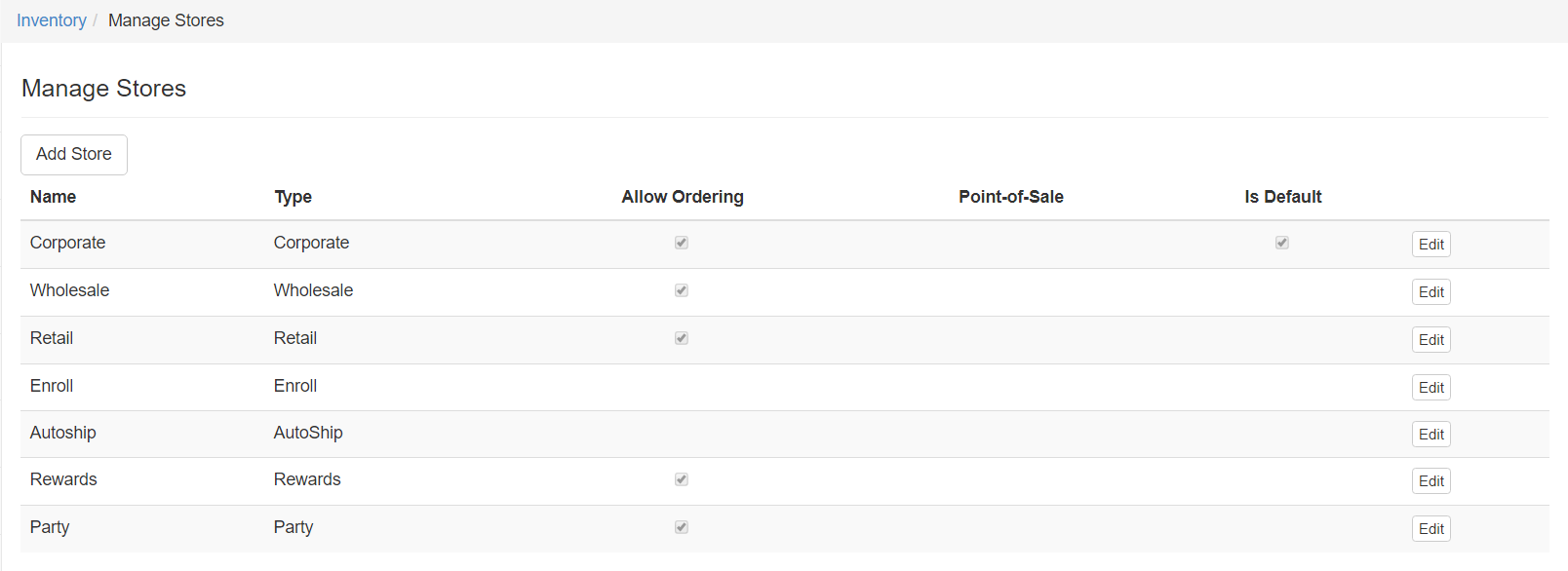Toggle Retail Allow Ordering checkbox
Viewport: 1568px width, 571px height.
click(x=682, y=338)
